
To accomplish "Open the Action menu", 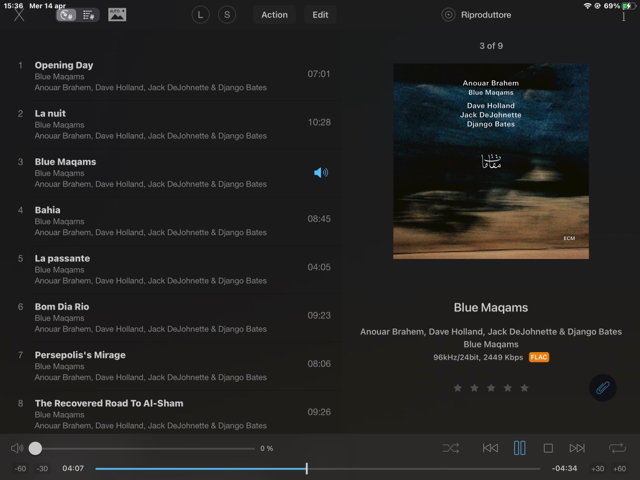I will pyautogui.click(x=274, y=15).
